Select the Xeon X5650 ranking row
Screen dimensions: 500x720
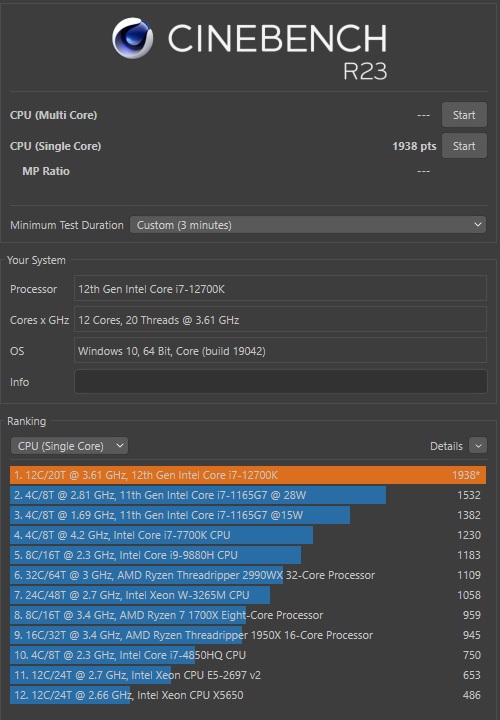tap(248, 695)
